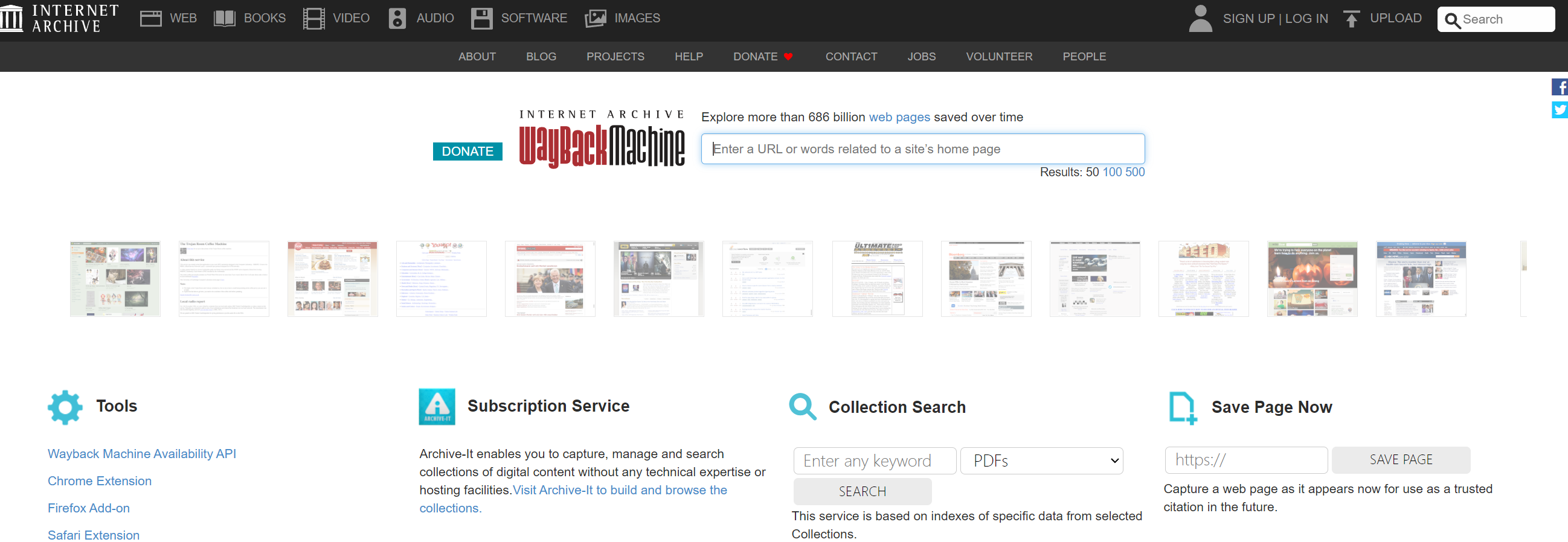
Task: Click the magnifier icon in top search
Action: (x=1452, y=20)
